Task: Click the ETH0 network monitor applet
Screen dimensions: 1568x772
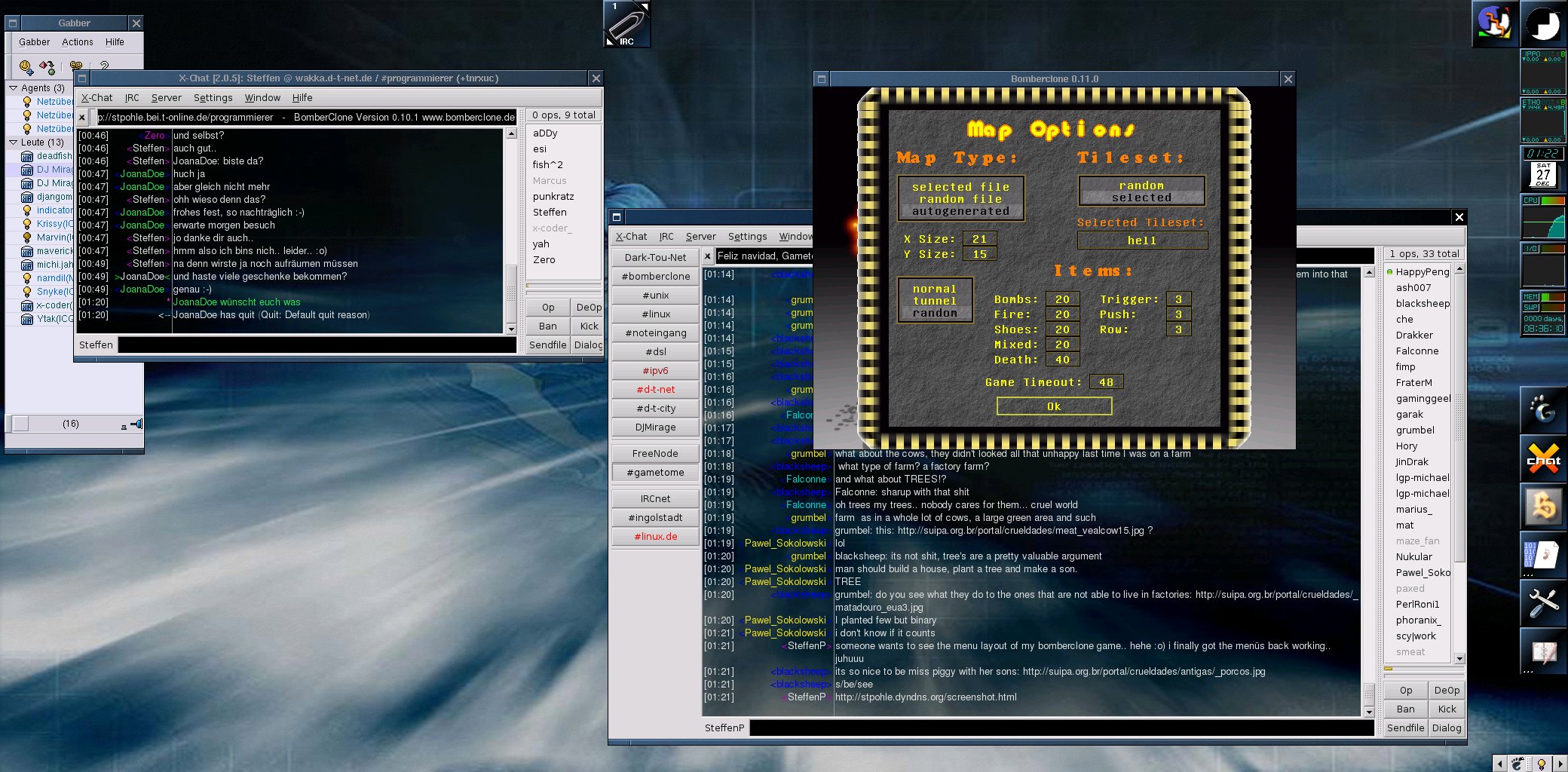Action: pos(1543,121)
